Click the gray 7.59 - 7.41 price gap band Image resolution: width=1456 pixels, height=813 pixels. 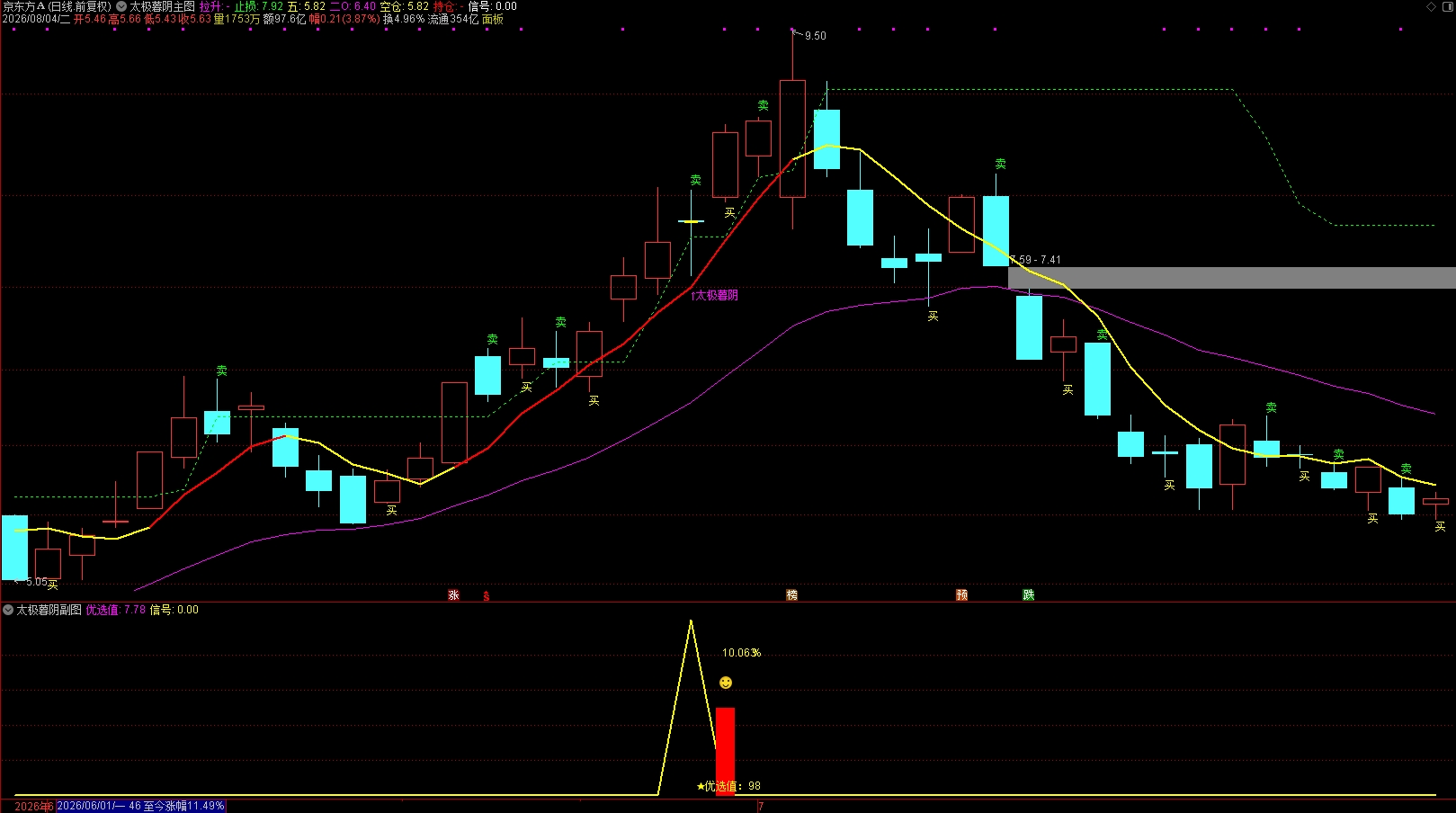(1232, 277)
